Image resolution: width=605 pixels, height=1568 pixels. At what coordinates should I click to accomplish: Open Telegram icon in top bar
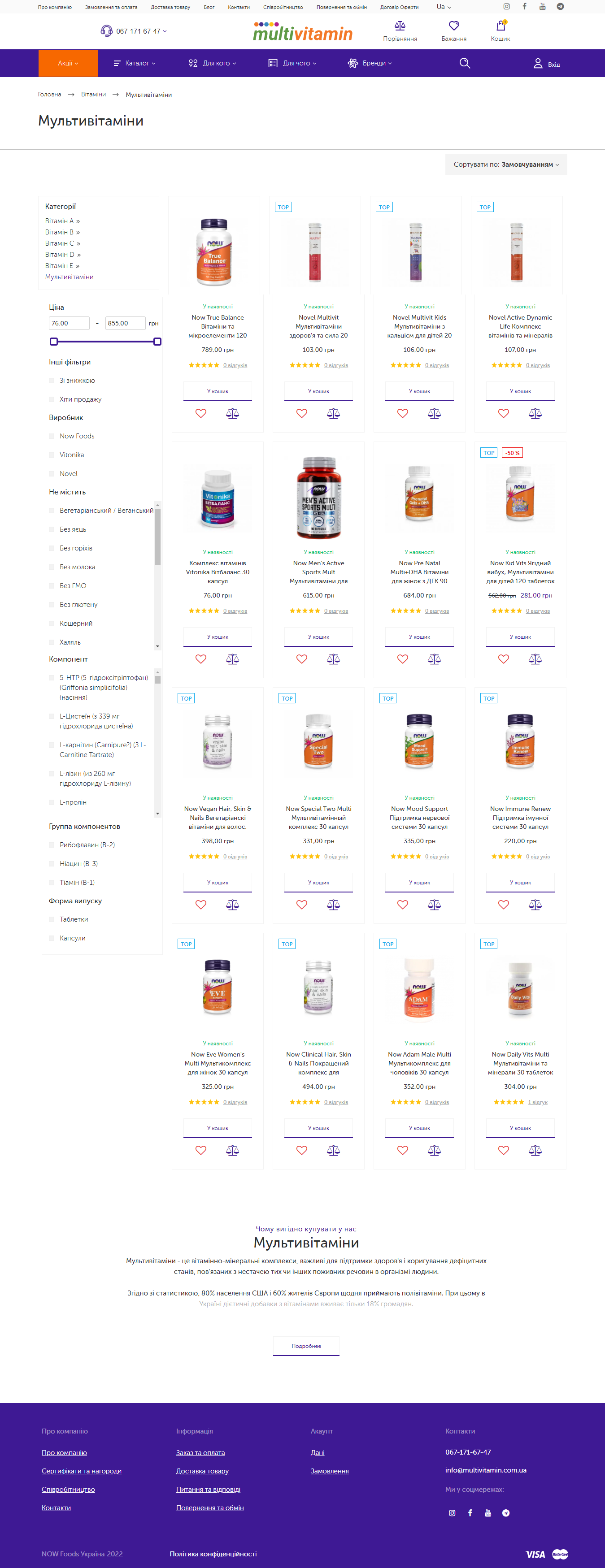point(560,7)
